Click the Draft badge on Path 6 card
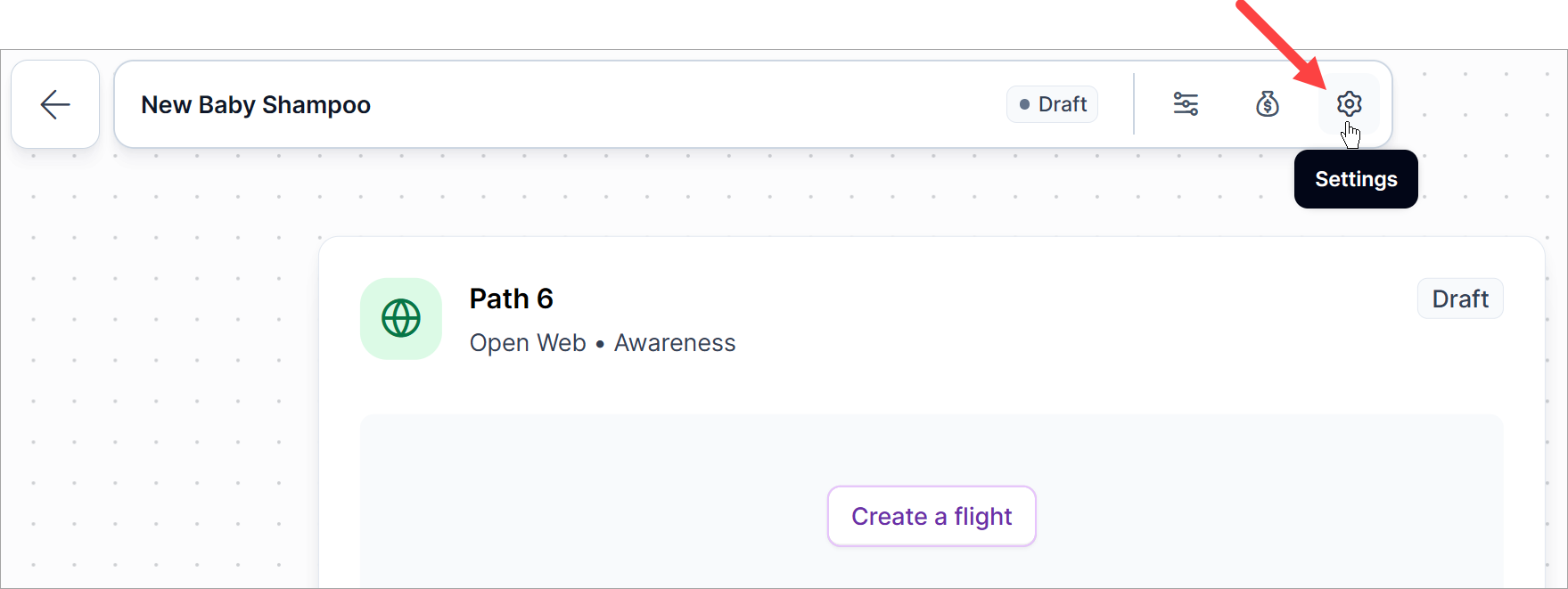 tap(1460, 299)
